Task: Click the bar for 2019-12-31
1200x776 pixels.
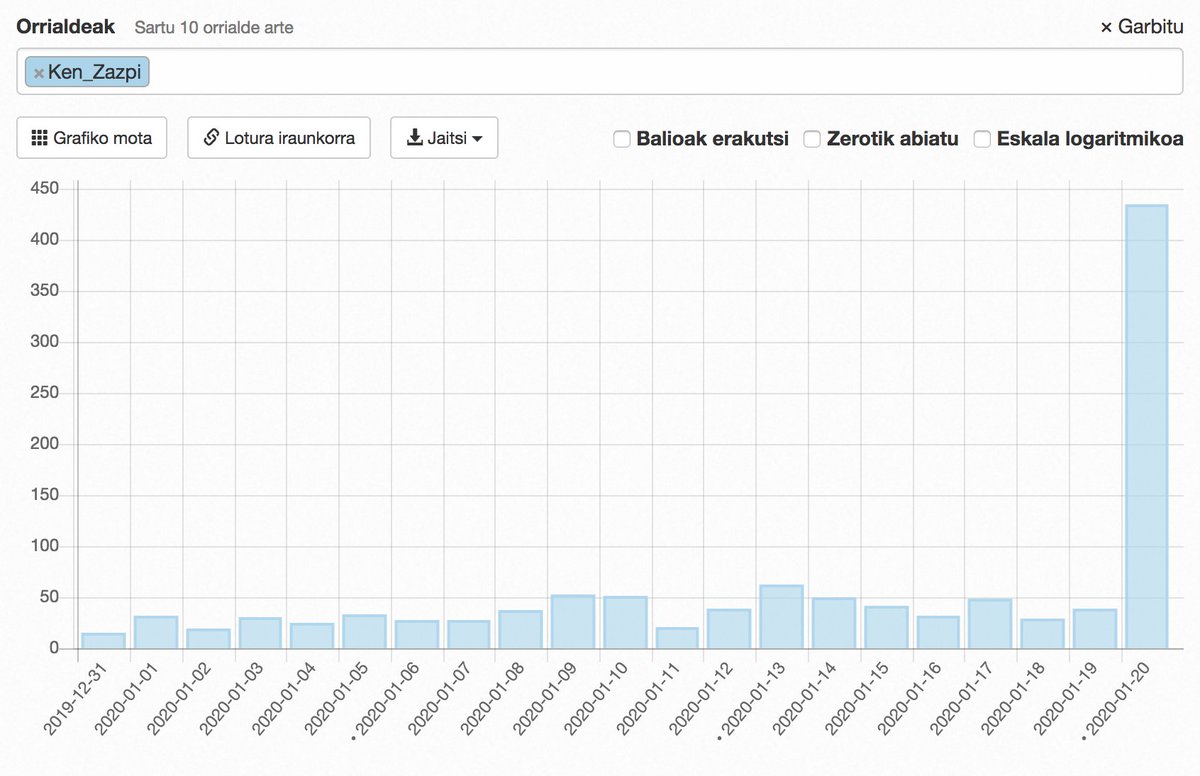Action: [x=103, y=641]
